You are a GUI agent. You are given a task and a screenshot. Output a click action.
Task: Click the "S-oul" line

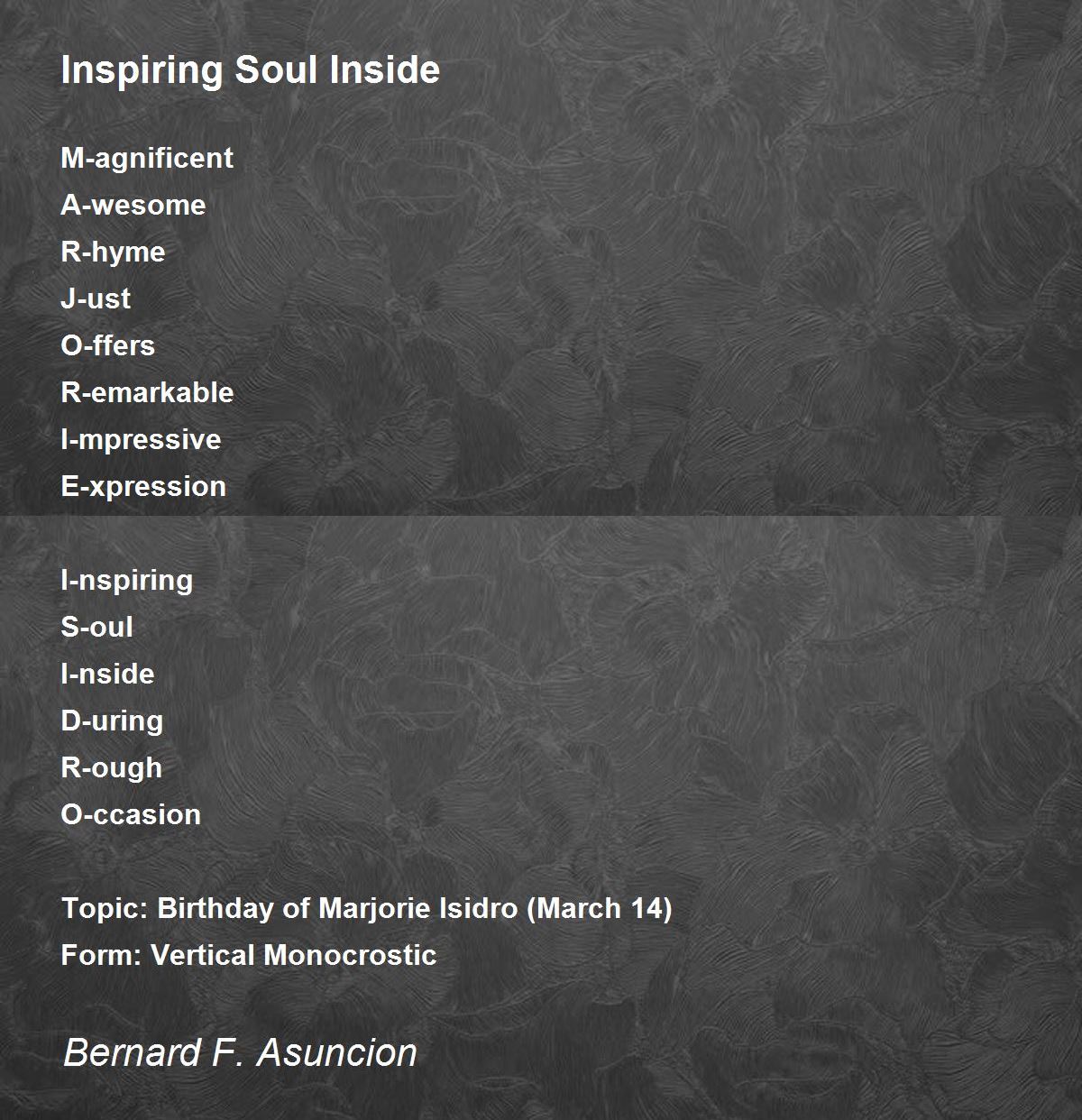click(x=96, y=627)
